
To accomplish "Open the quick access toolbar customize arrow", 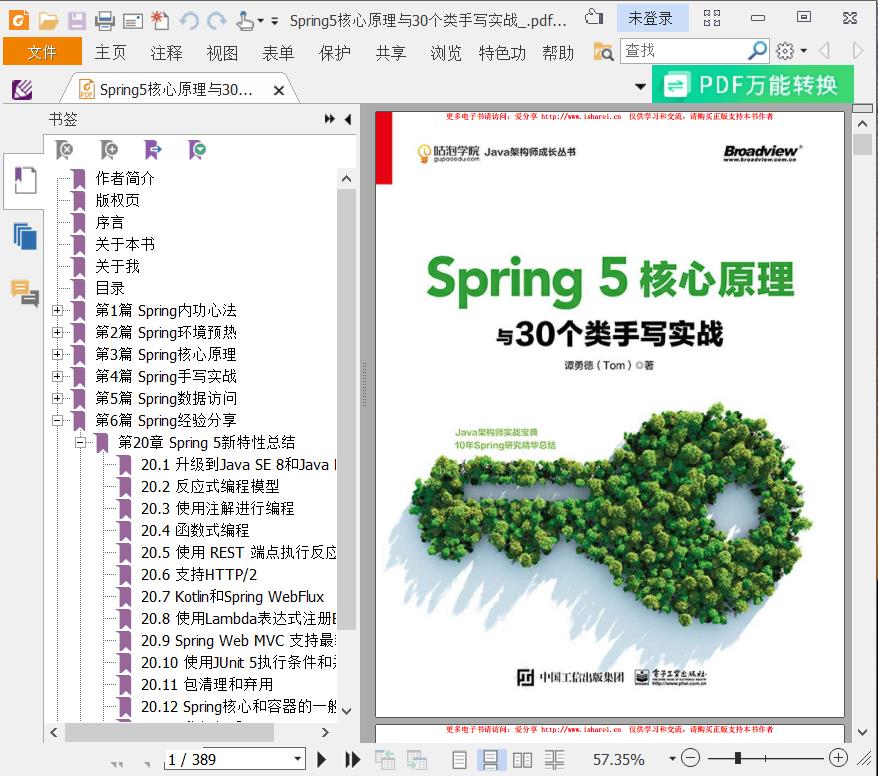I will 274,21.
